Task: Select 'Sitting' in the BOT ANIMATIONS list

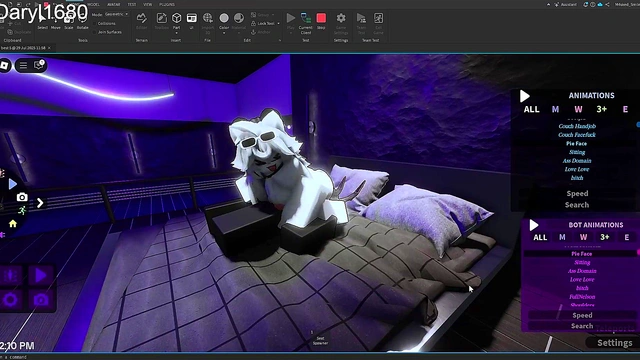Action: (x=582, y=262)
